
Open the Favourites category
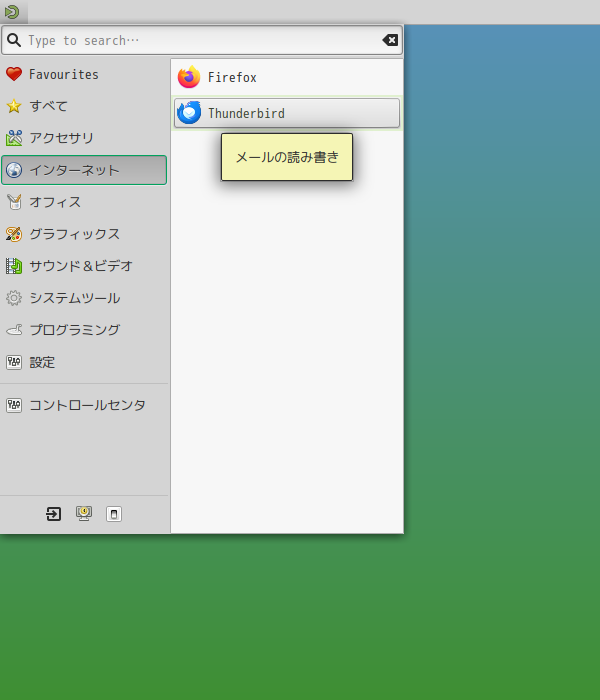(x=84, y=74)
